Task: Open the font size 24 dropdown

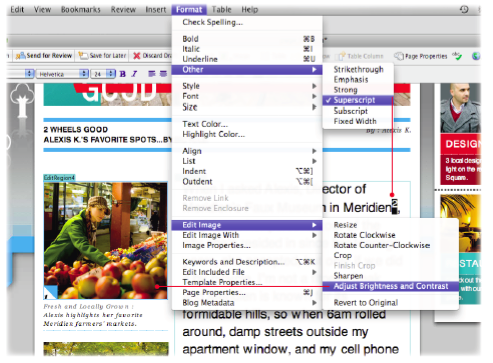Action: pos(103,74)
